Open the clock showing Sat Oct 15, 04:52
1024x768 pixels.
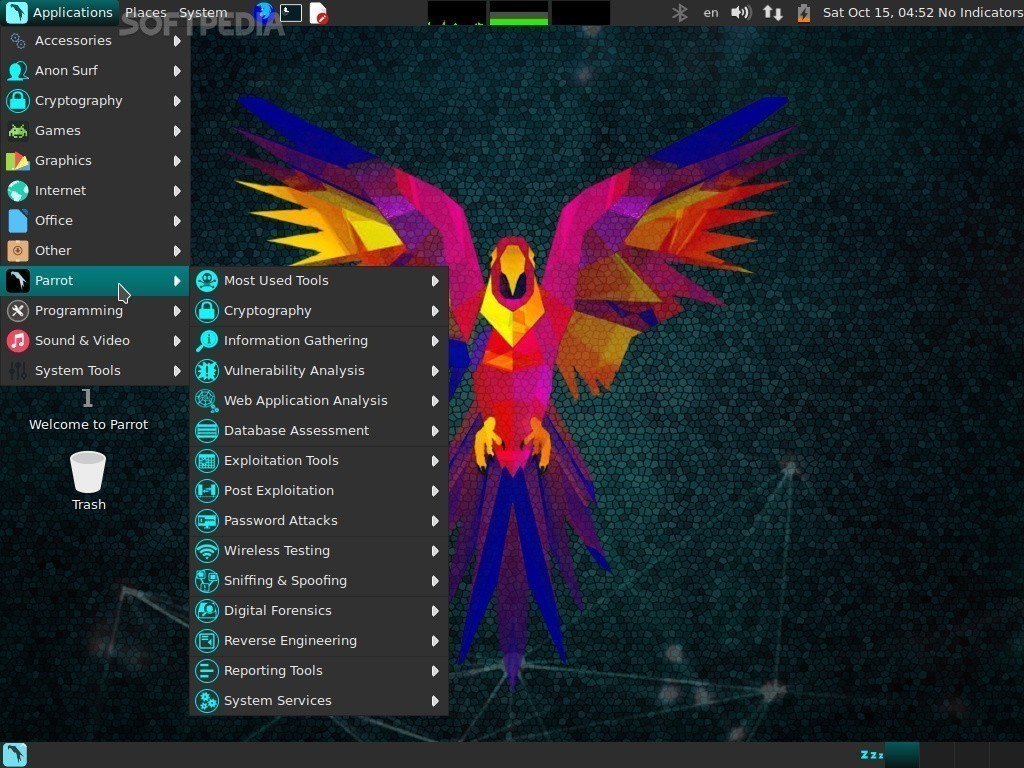pos(878,12)
